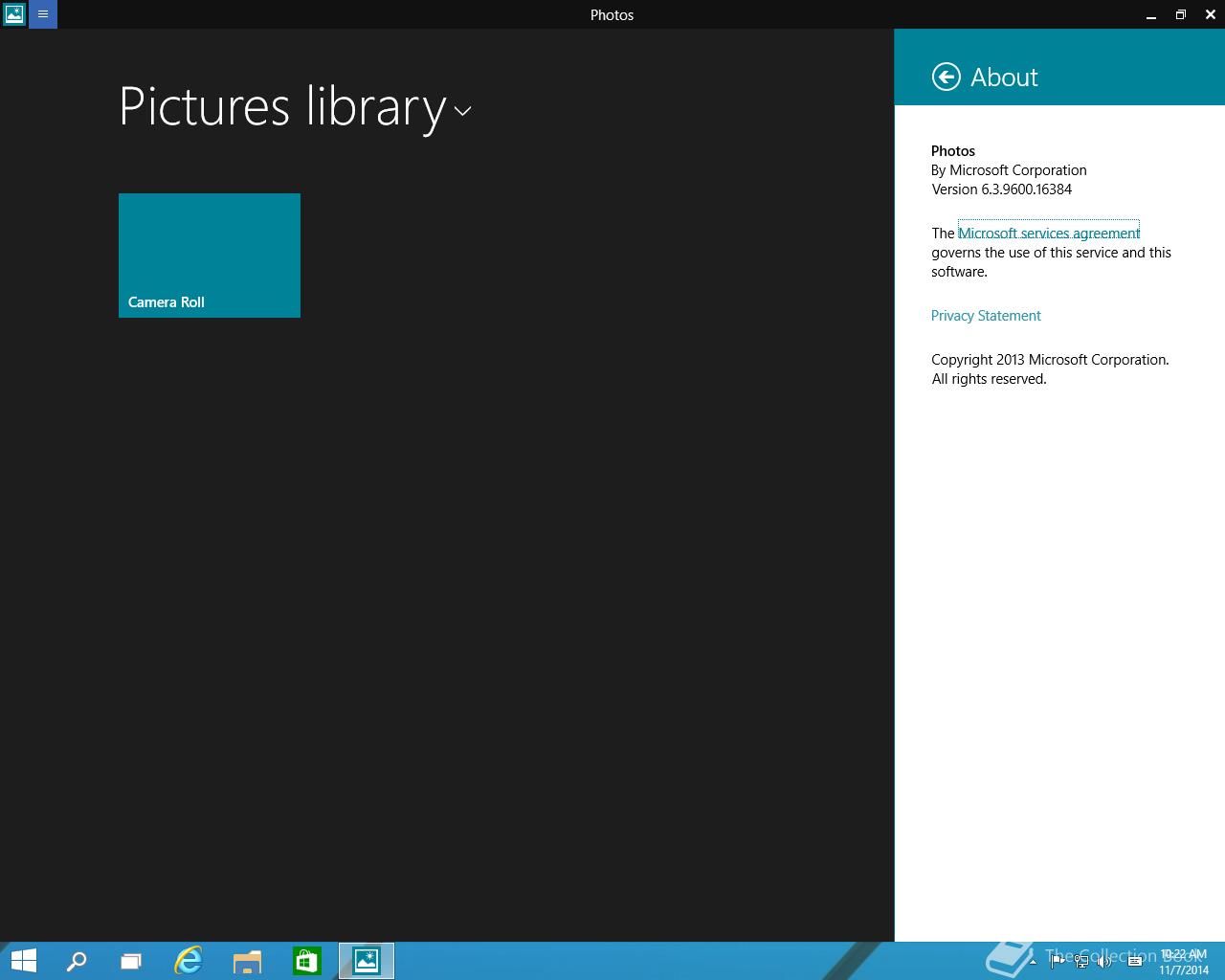Screen dimensions: 1225x980
Task: Open taskbar Search magnifier
Action: tap(76, 961)
